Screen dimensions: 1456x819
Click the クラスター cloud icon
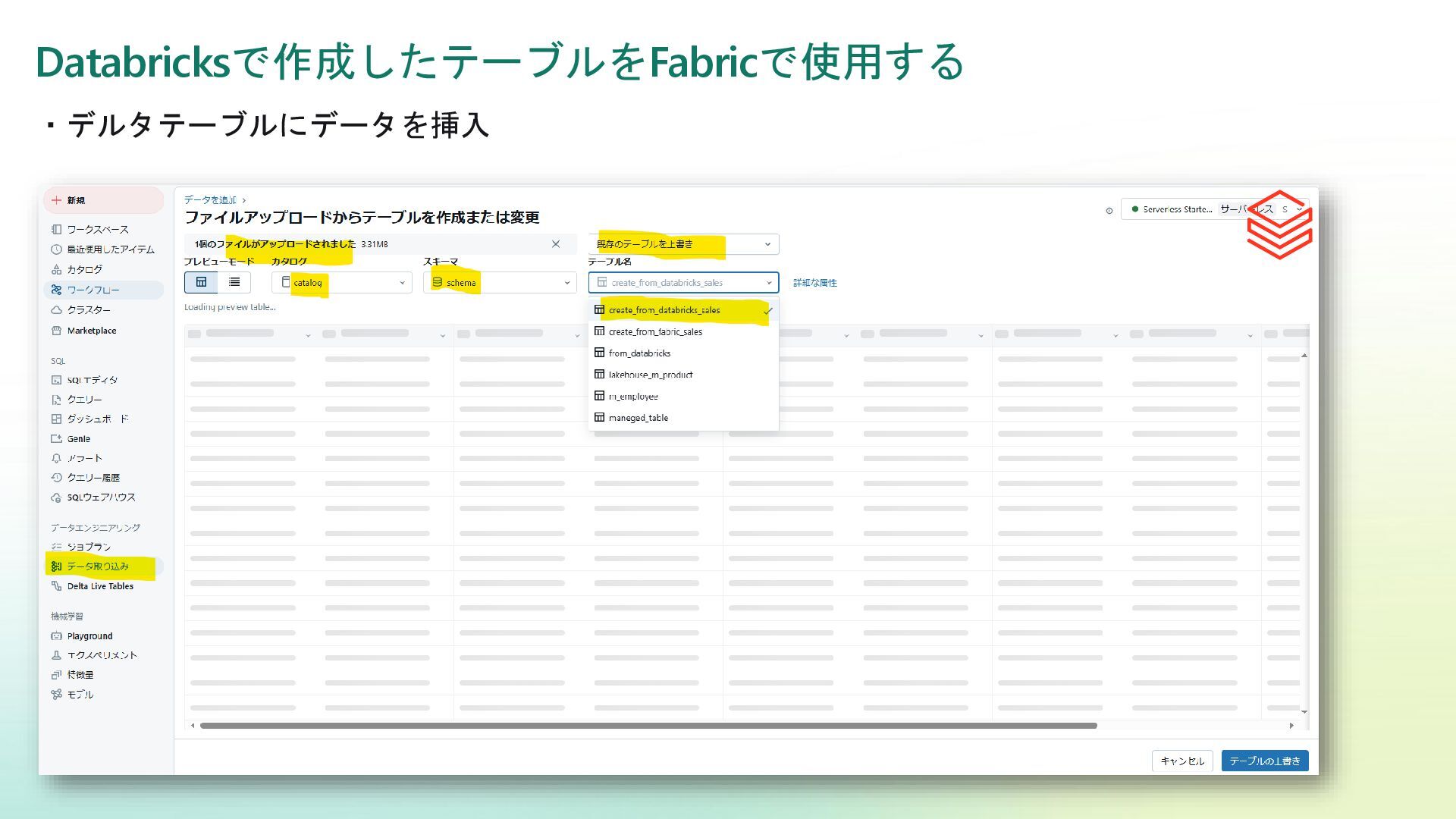56,309
